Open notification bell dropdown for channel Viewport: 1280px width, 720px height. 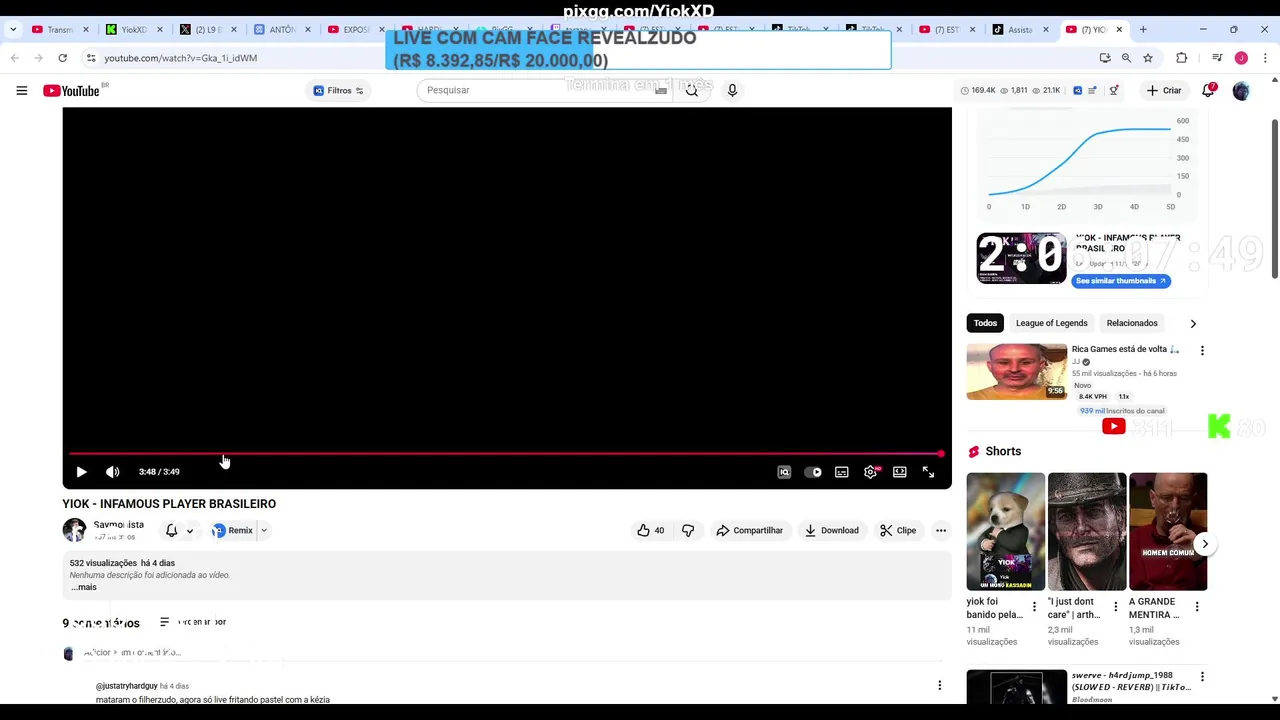179,530
